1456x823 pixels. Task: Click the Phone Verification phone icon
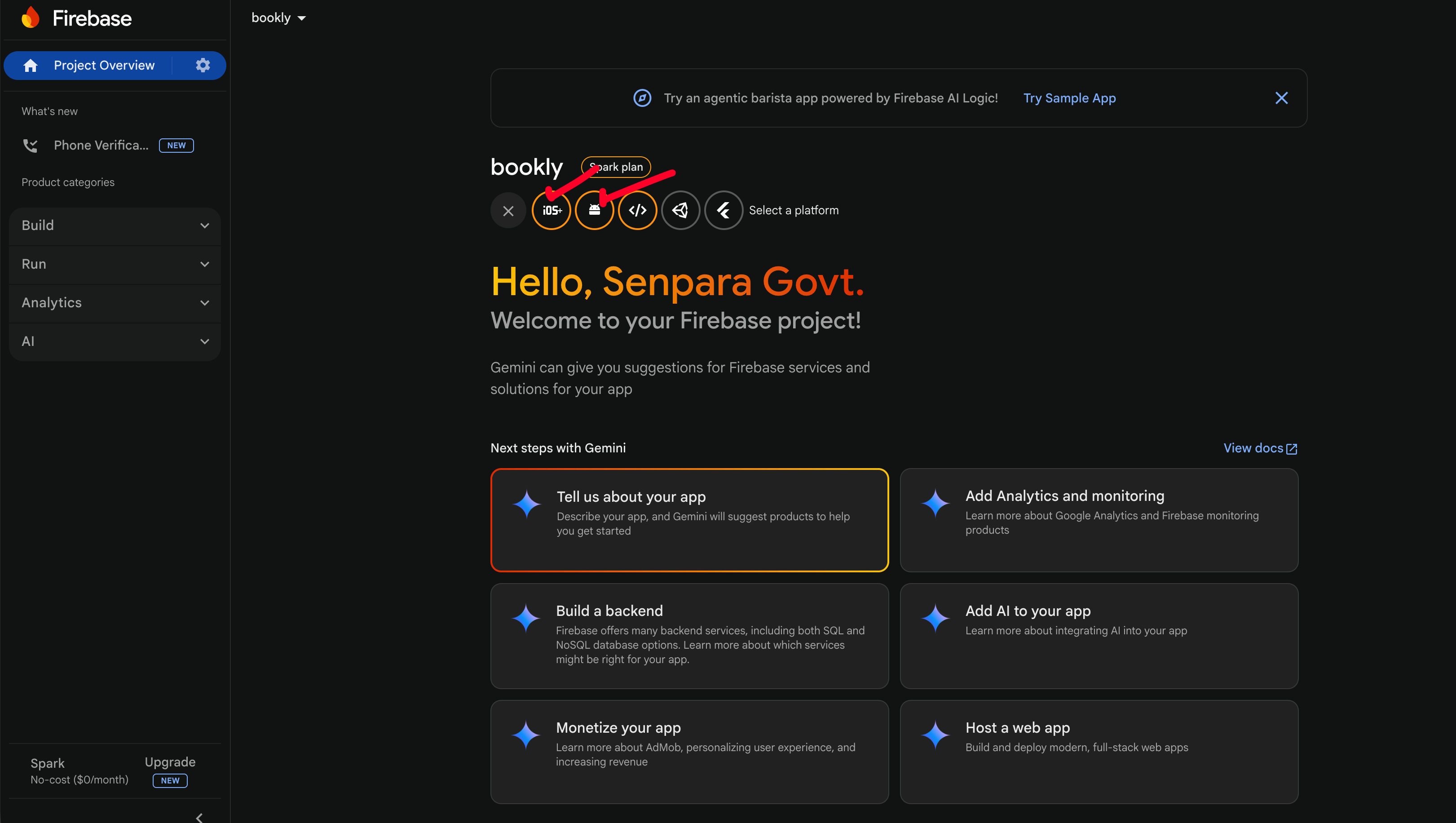pyautogui.click(x=30, y=145)
